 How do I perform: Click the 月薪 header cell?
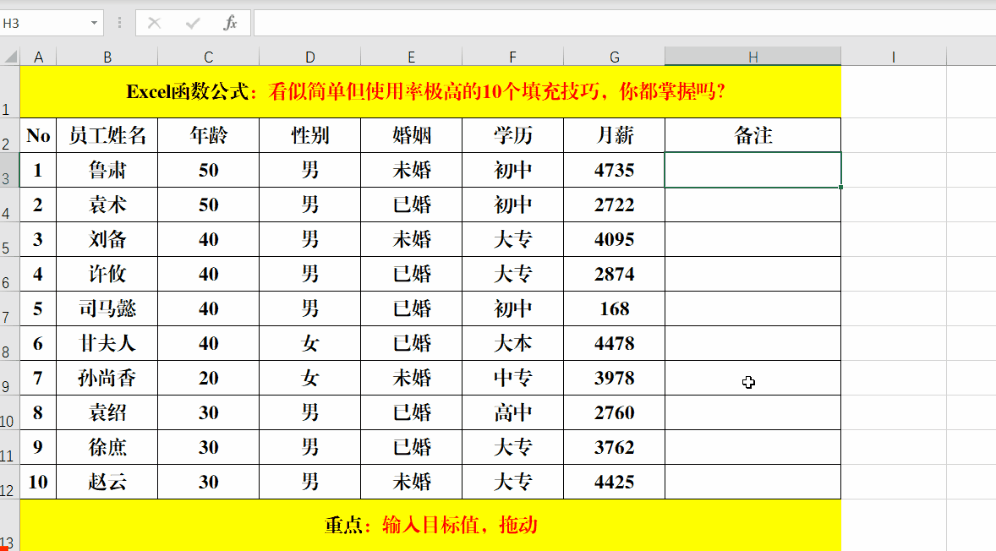[x=614, y=135]
